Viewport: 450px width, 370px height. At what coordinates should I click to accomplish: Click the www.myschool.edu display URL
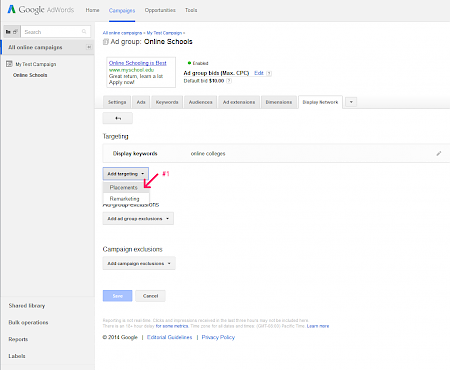[131, 70]
